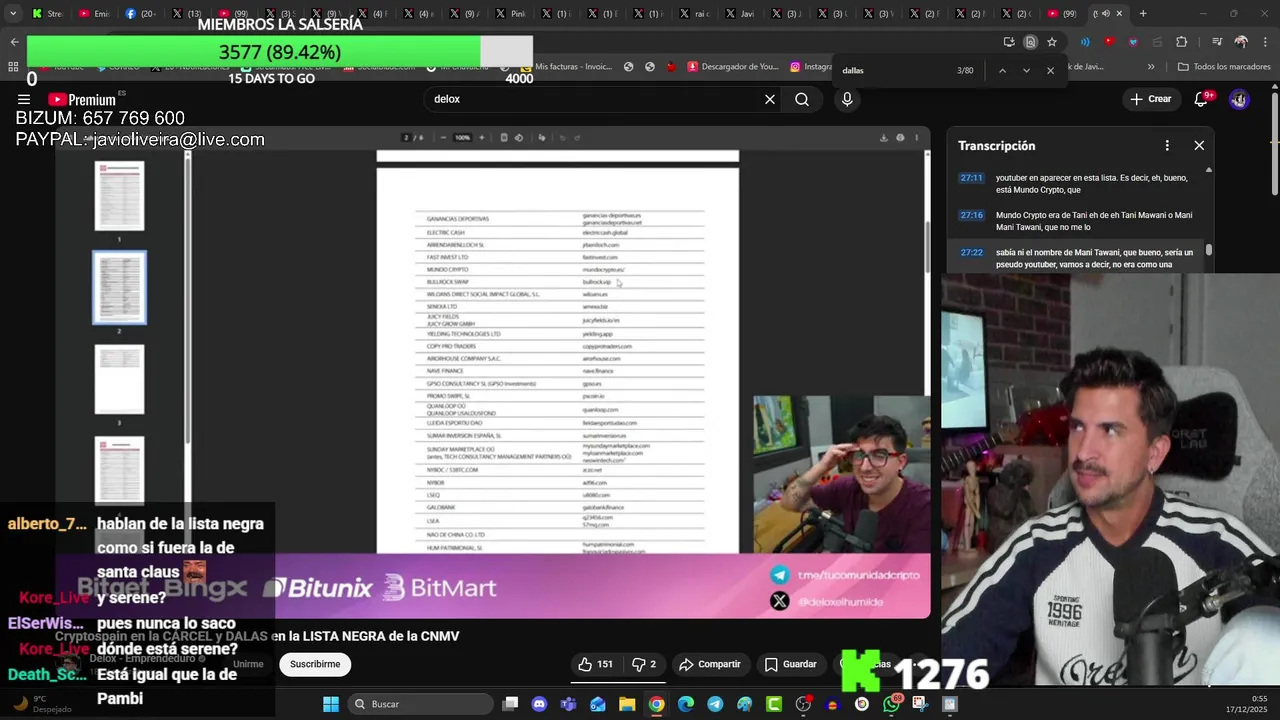Open Todos los marcadores folder
This screenshot has width=1280, height=720.
1224,67
